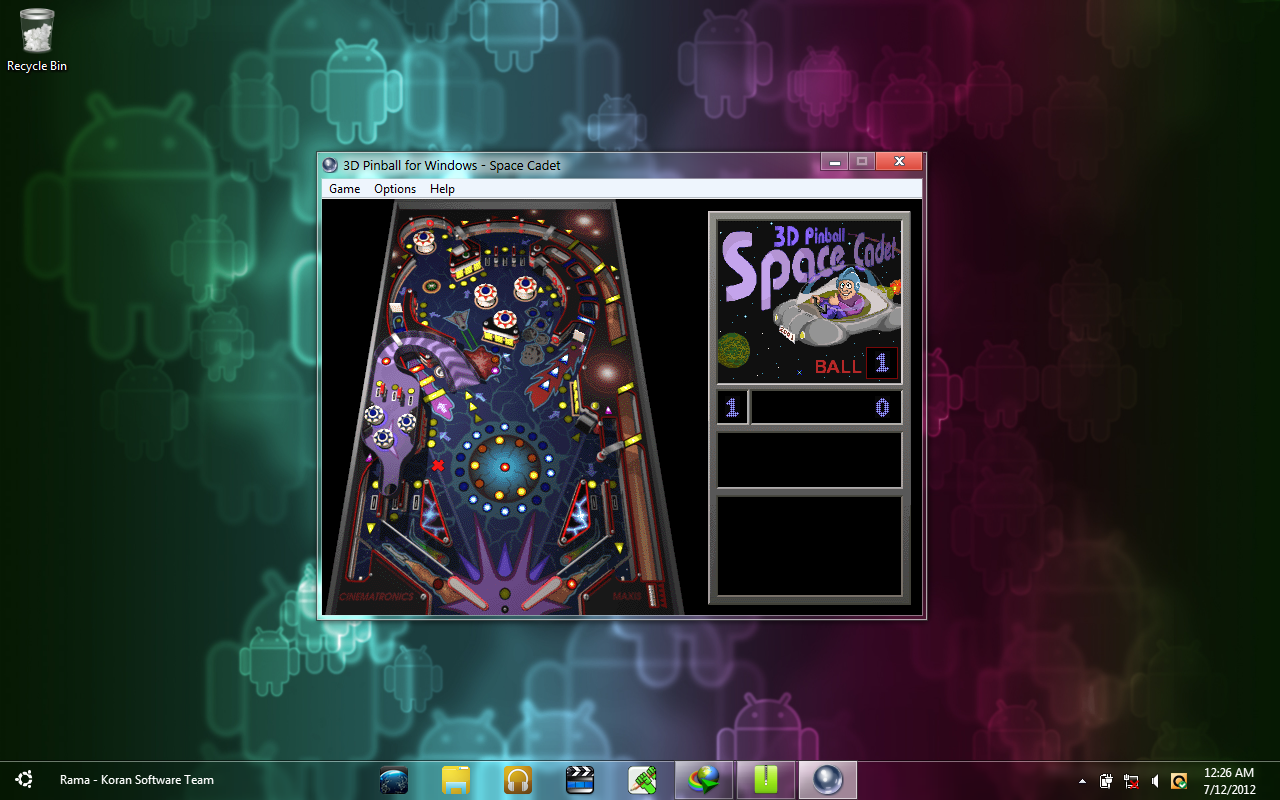
Task: Click the pinball window title bar icon
Action: 330,165
